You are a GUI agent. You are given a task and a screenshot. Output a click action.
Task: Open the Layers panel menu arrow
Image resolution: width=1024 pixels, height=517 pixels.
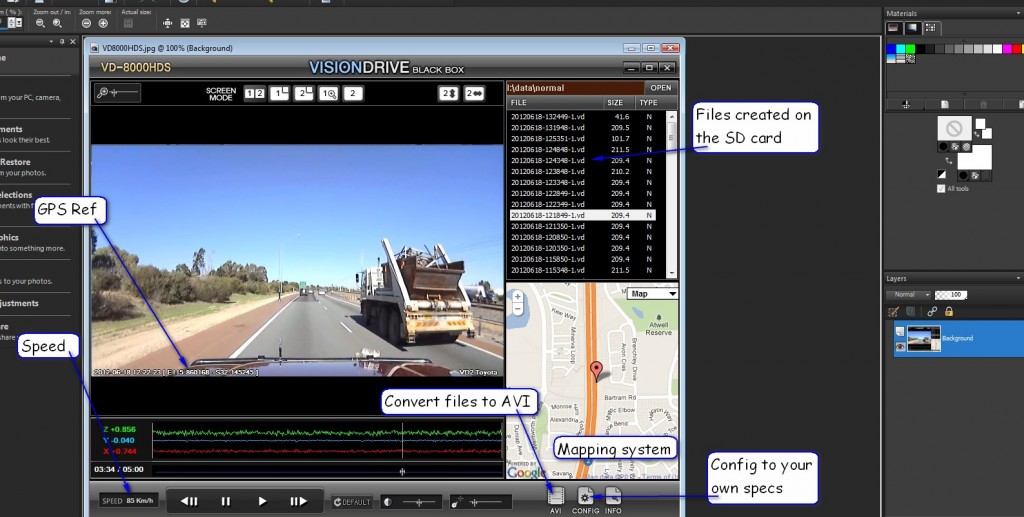pos(1018,279)
